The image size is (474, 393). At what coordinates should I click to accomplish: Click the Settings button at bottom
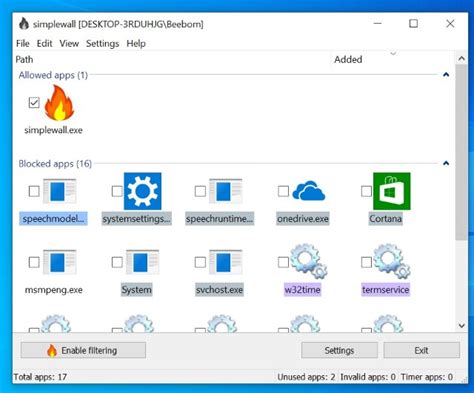[x=339, y=350]
